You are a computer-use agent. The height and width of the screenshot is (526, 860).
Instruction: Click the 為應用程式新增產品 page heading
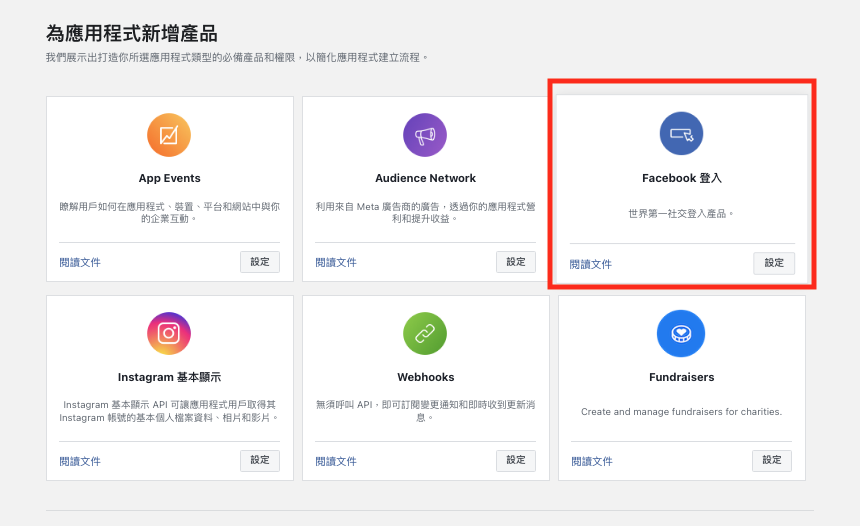pos(132,33)
